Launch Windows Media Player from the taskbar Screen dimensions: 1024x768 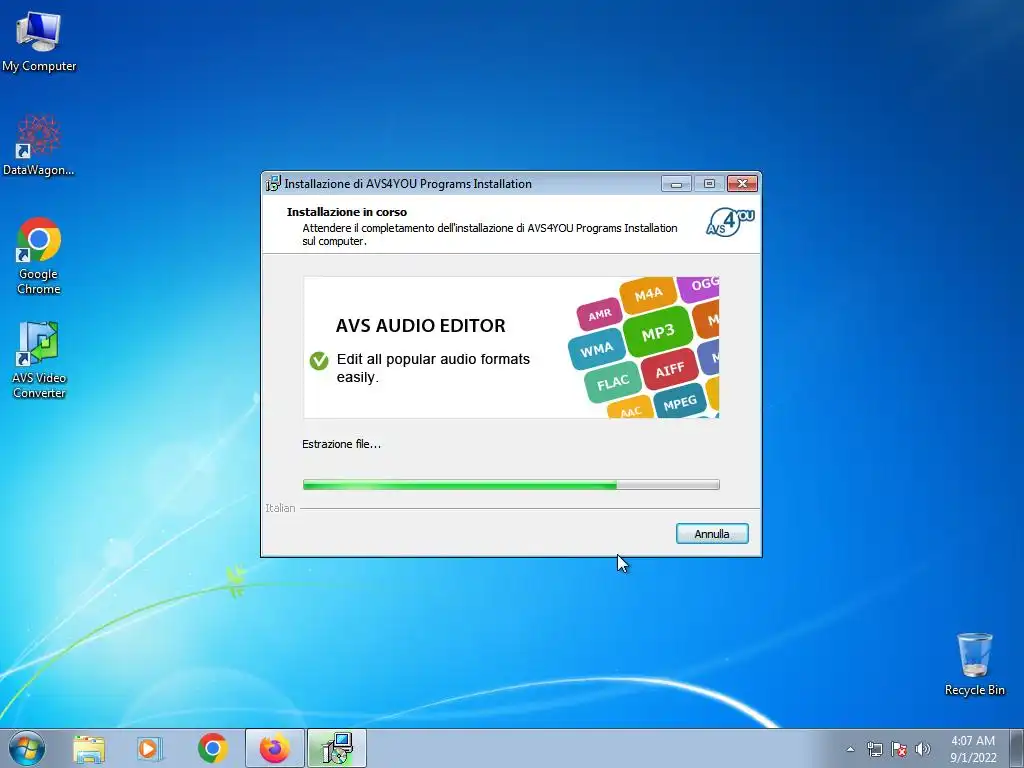pos(150,749)
